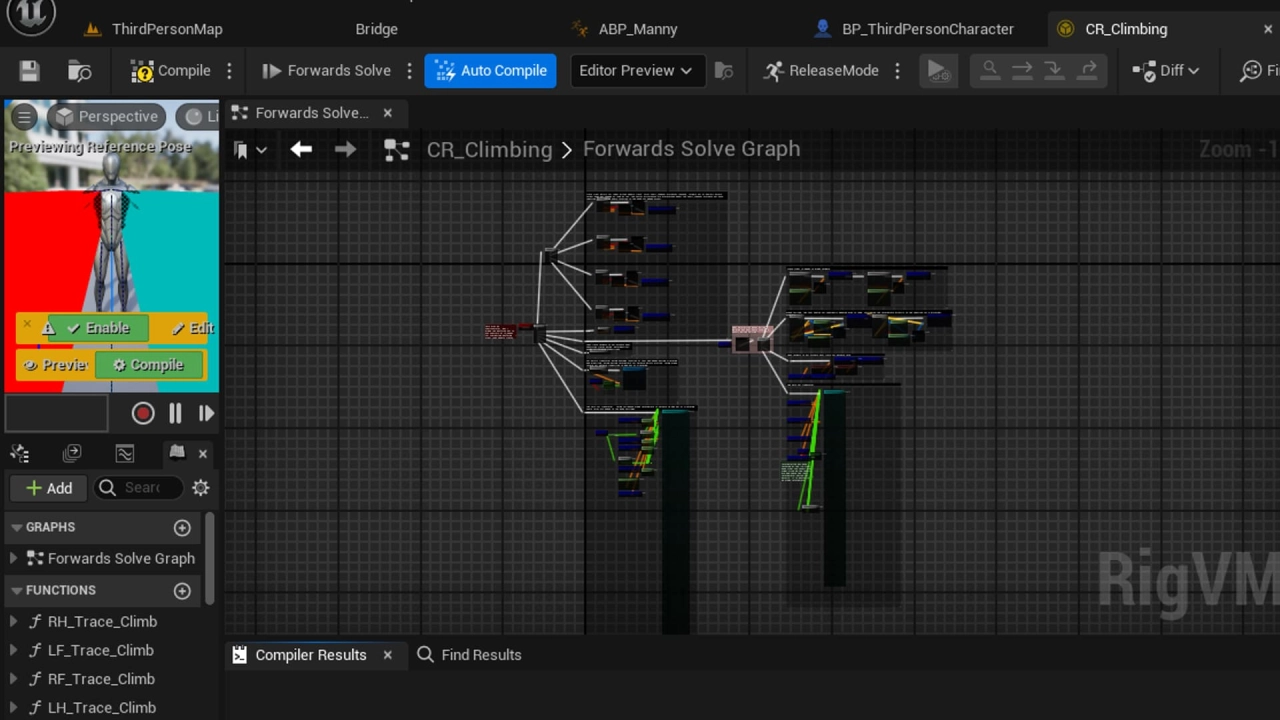Select the RF_Trace_Climb function

pyautogui.click(x=101, y=679)
